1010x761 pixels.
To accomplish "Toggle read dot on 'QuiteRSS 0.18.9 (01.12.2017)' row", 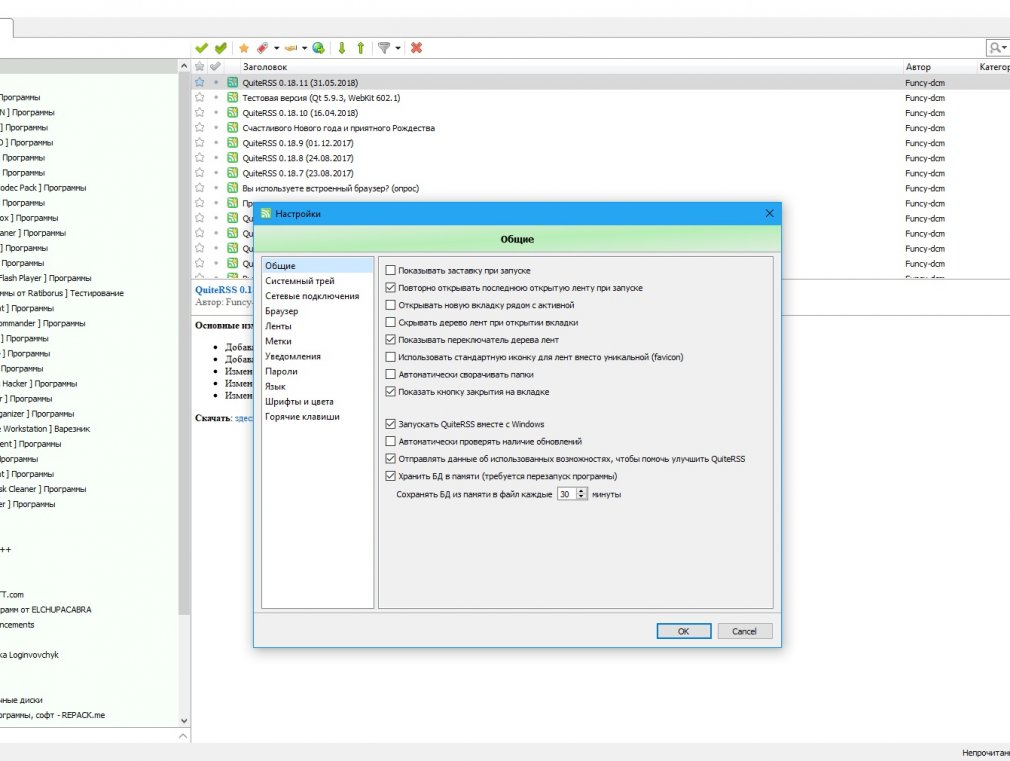I will click(x=216, y=143).
